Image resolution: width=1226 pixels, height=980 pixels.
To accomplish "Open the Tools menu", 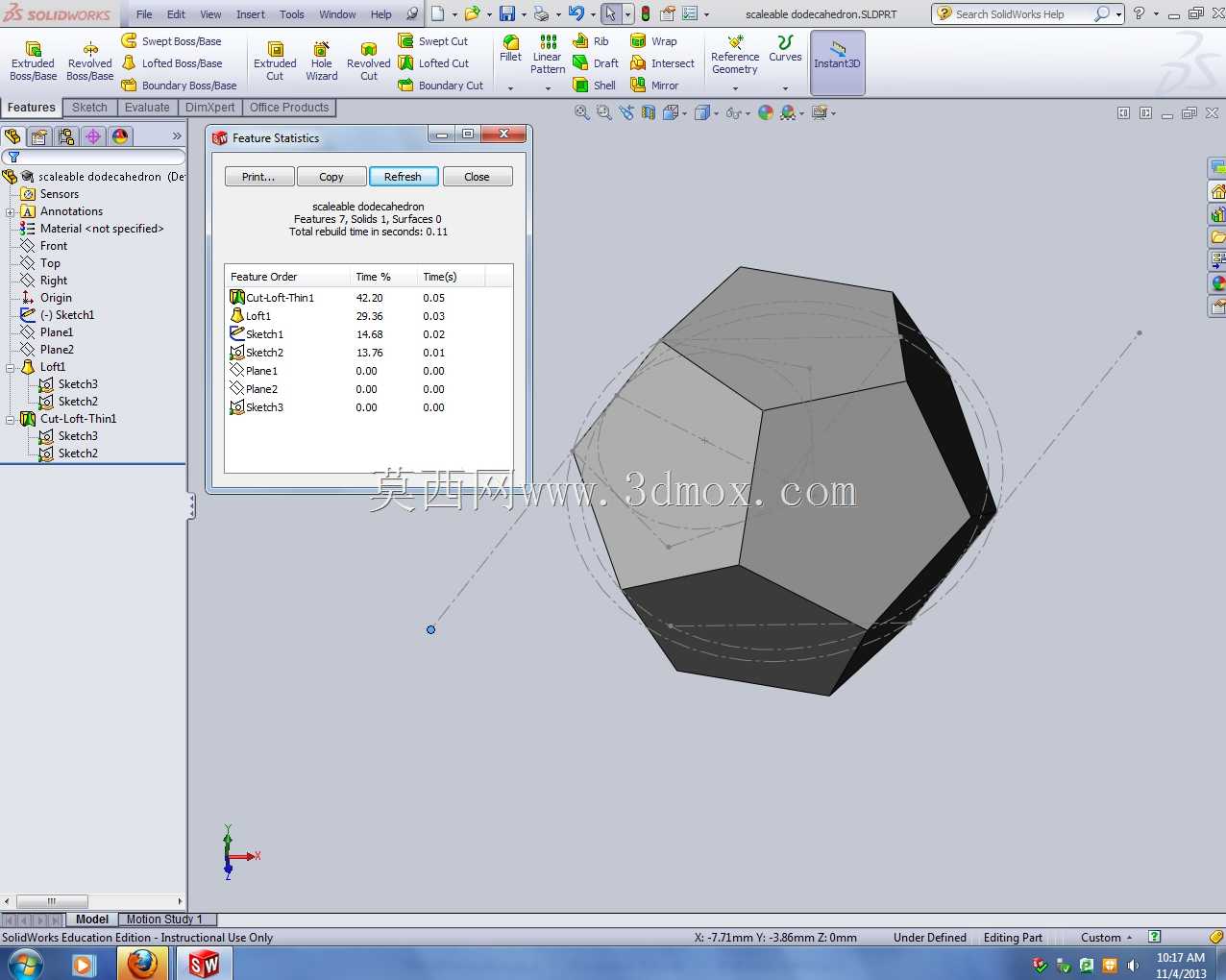I will point(292,14).
